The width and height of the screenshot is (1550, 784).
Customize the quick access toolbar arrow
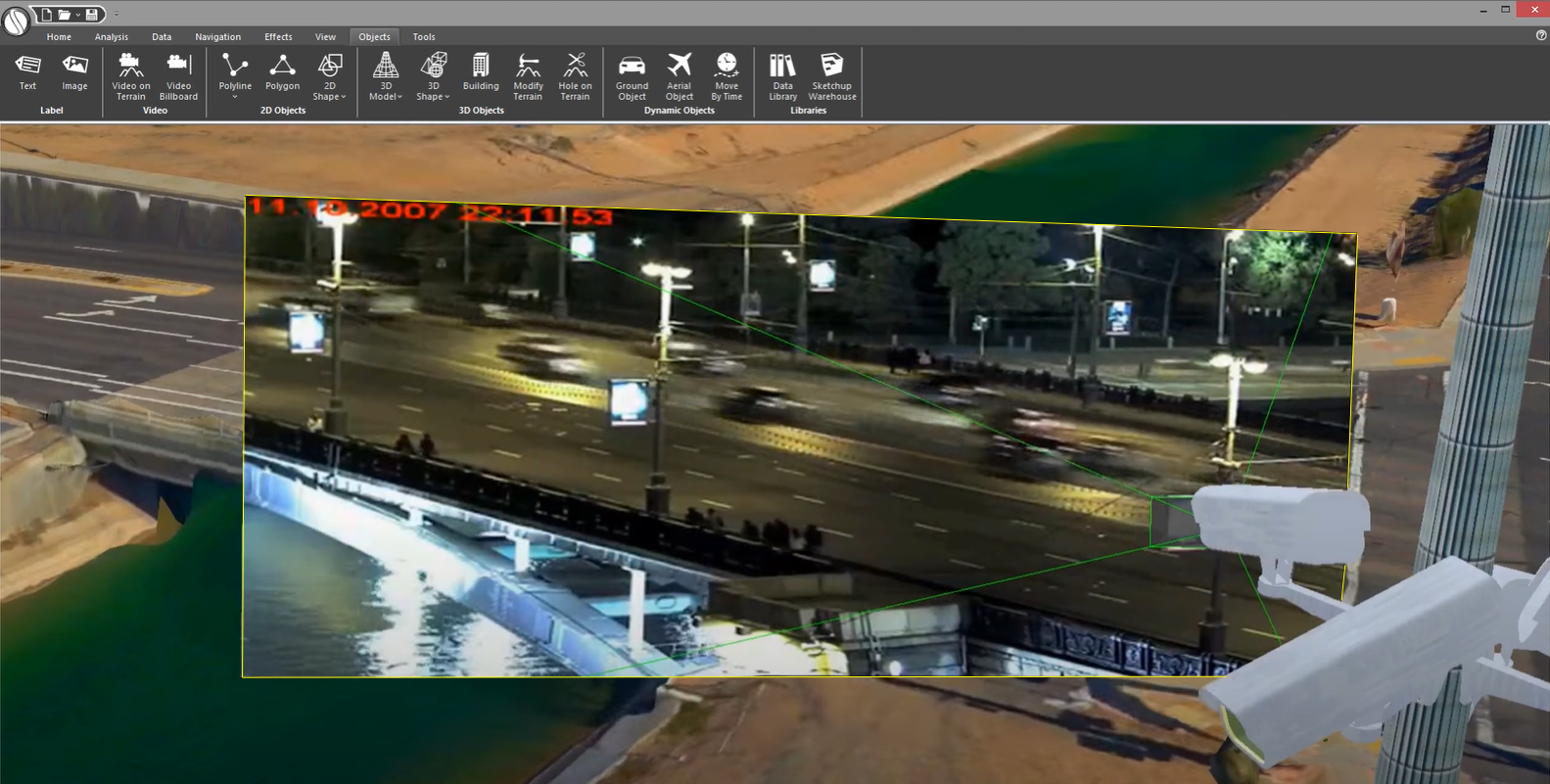[116, 15]
